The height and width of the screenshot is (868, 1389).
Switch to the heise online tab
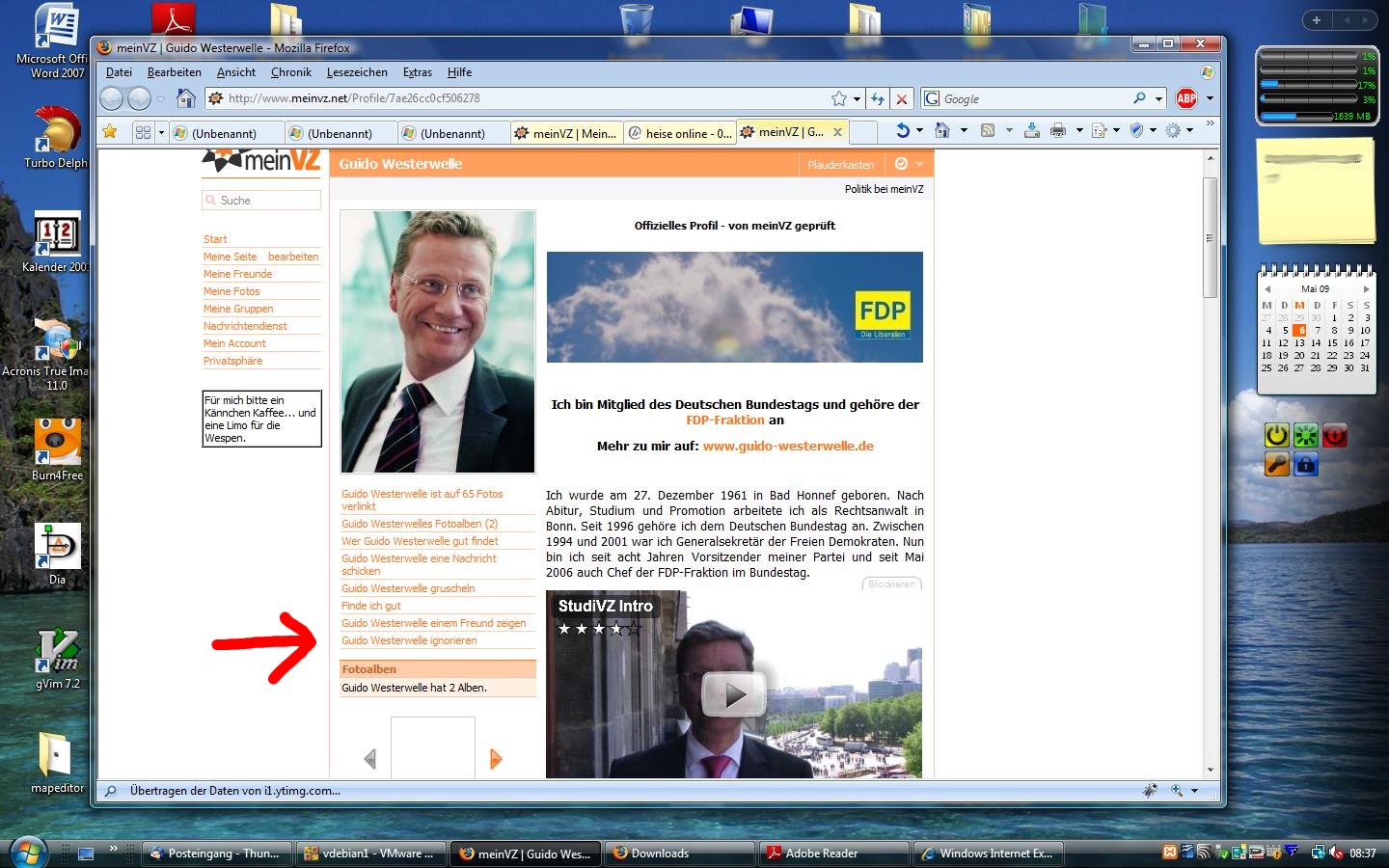pyautogui.click(x=680, y=133)
